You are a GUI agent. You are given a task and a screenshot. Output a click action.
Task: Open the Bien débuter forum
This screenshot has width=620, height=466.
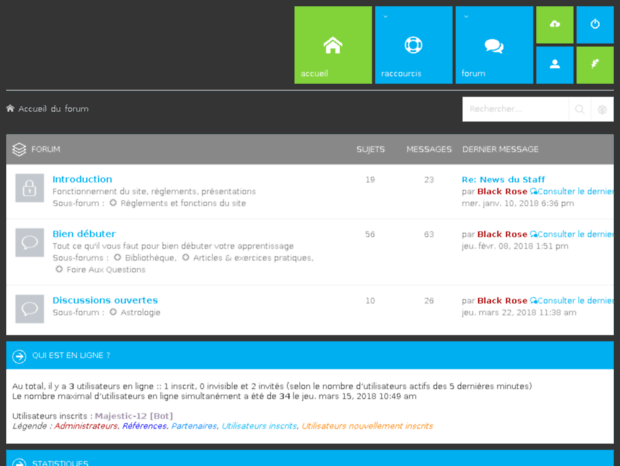point(83,234)
